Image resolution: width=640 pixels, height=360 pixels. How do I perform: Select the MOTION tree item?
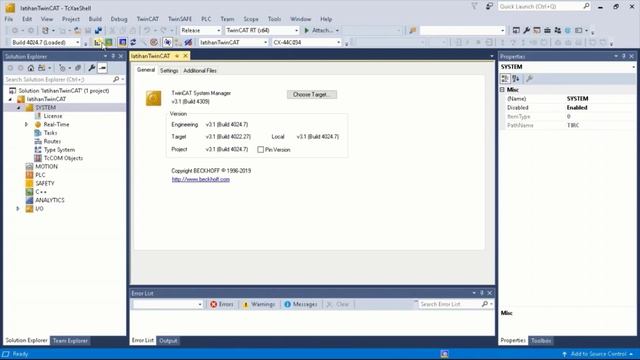point(47,167)
